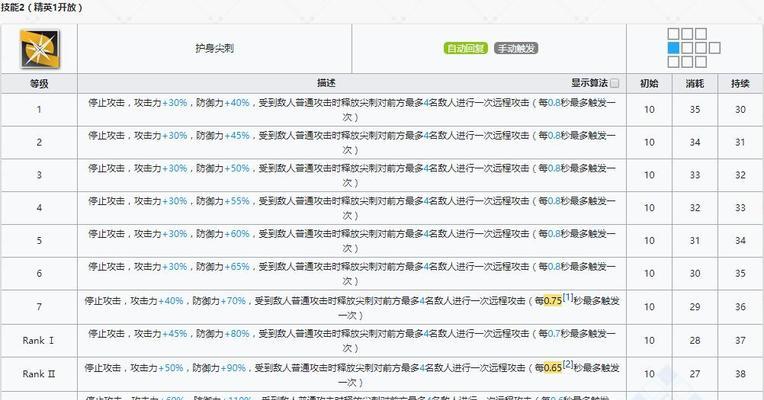764x400 pixels.
Task: Open footnote [2] in Rank II row
Action: pyautogui.click(x=568, y=364)
